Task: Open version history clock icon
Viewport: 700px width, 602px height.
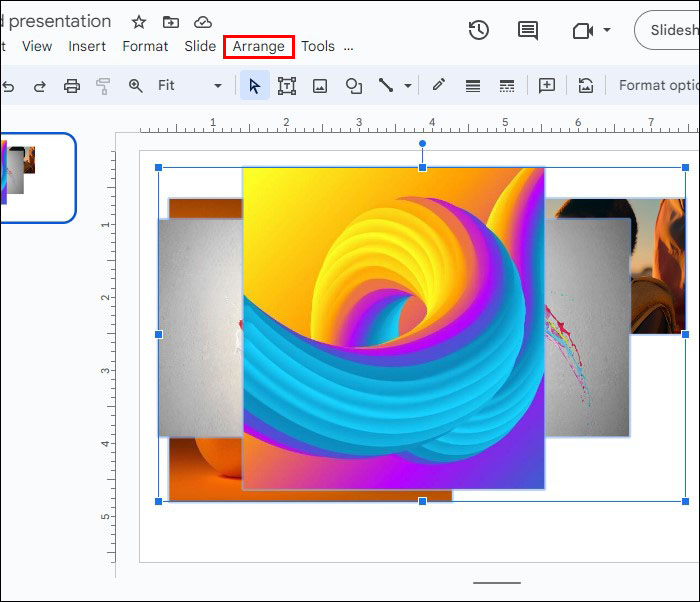Action: (479, 30)
